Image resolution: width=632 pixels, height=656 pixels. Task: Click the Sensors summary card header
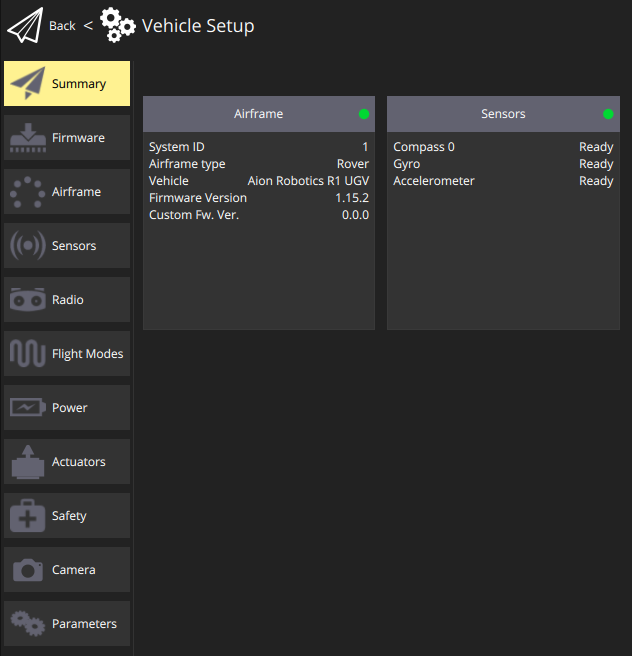tap(503, 114)
